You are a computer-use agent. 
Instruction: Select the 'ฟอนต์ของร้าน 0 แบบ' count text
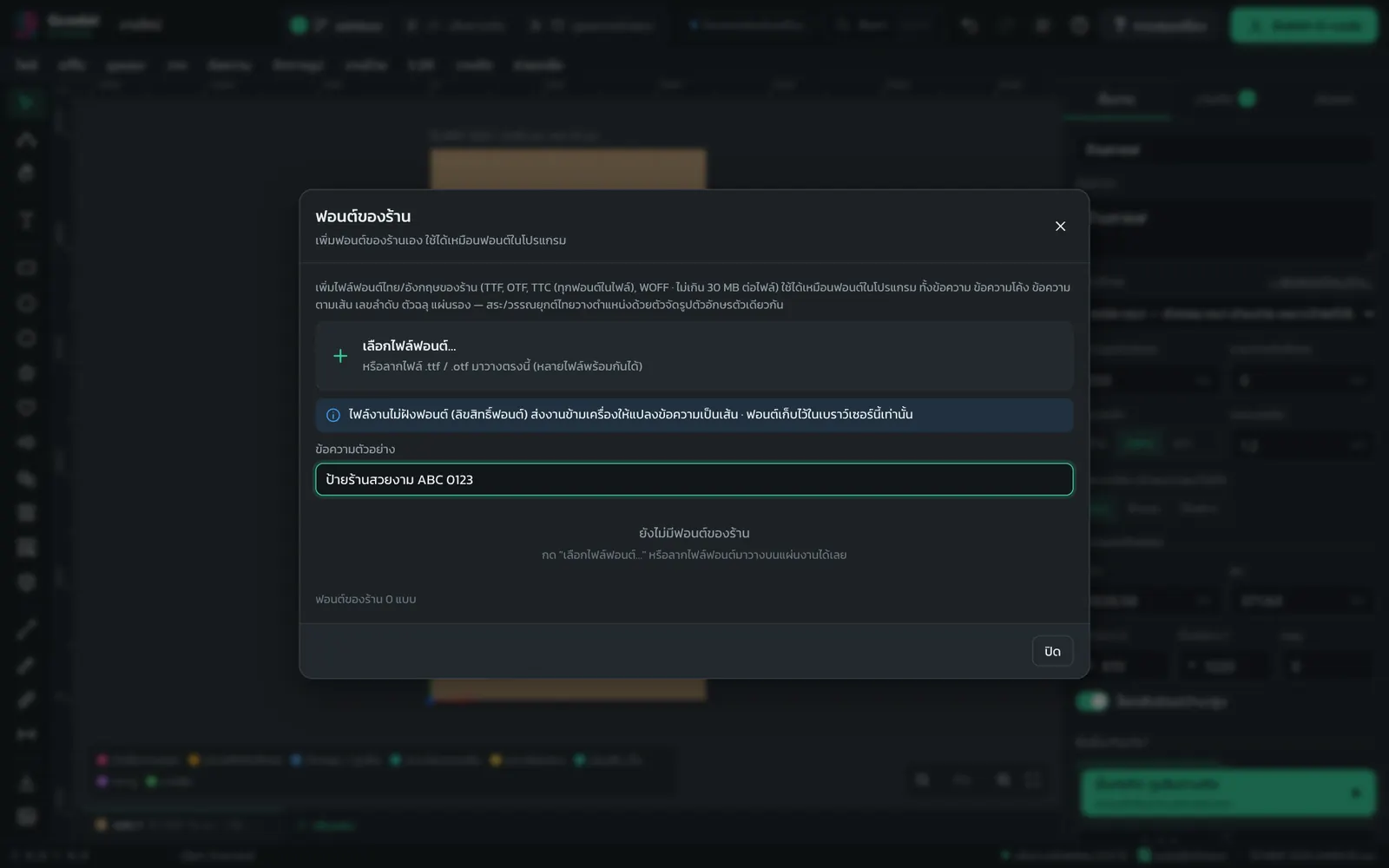tap(365, 599)
